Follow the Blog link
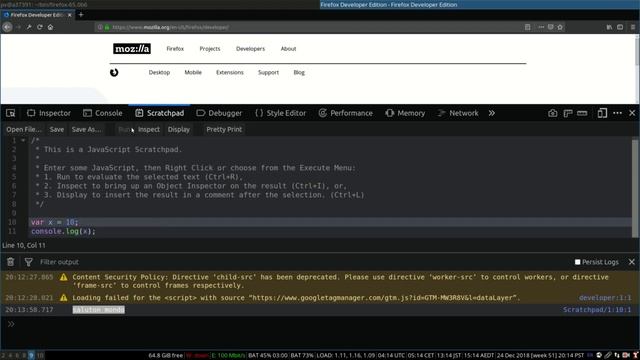 coord(299,72)
